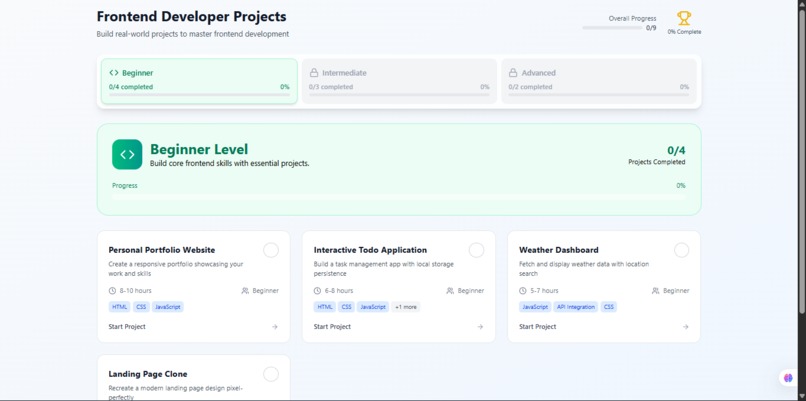The width and height of the screenshot is (806, 401).
Task: Open the Weather Dashboard card title
Action: (x=559, y=250)
